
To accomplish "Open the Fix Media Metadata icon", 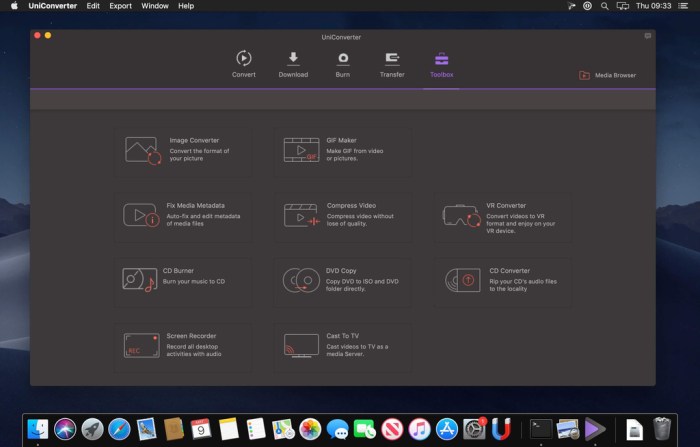I will pyautogui.click(x=141, y=215).
